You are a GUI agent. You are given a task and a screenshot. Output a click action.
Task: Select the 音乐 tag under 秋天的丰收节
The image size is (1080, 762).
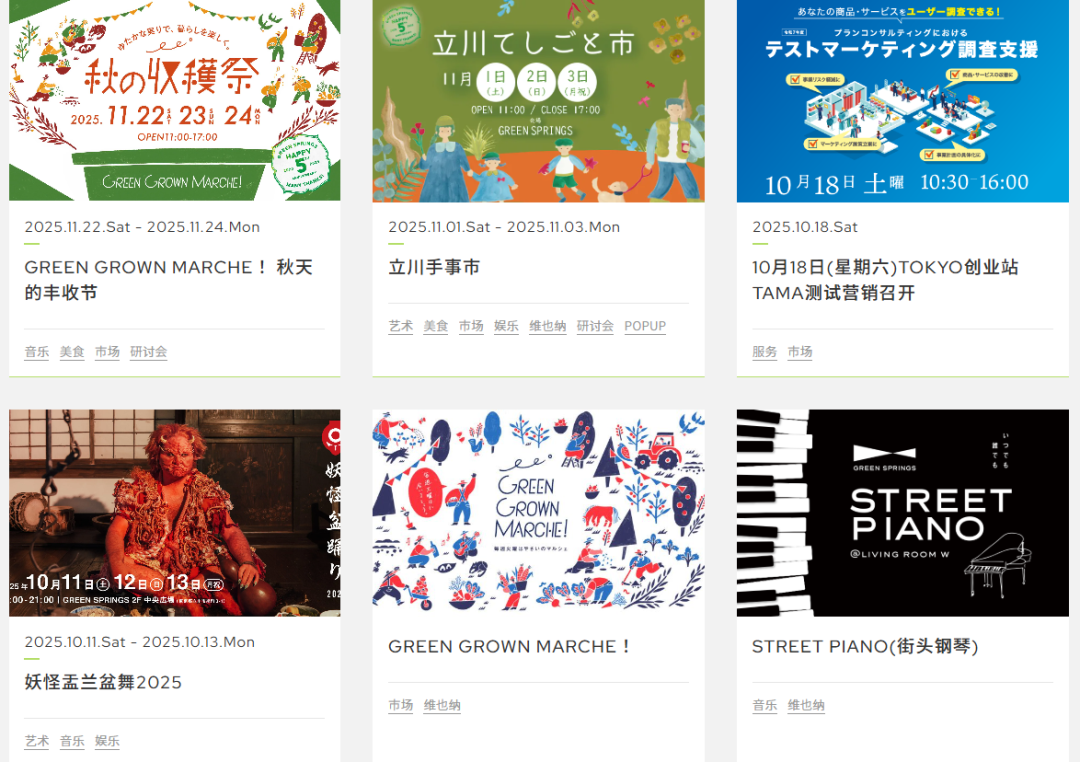coord(37,352)
